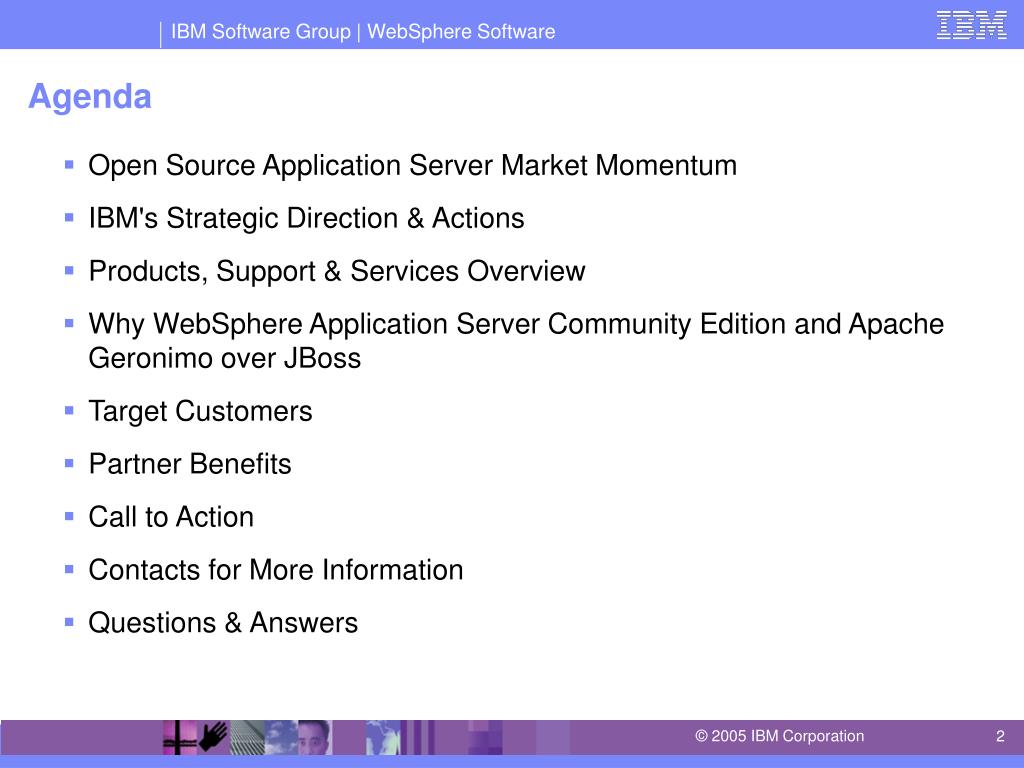
Task: Select the "Target Customers" bullet
Action: tap(200, 411)
